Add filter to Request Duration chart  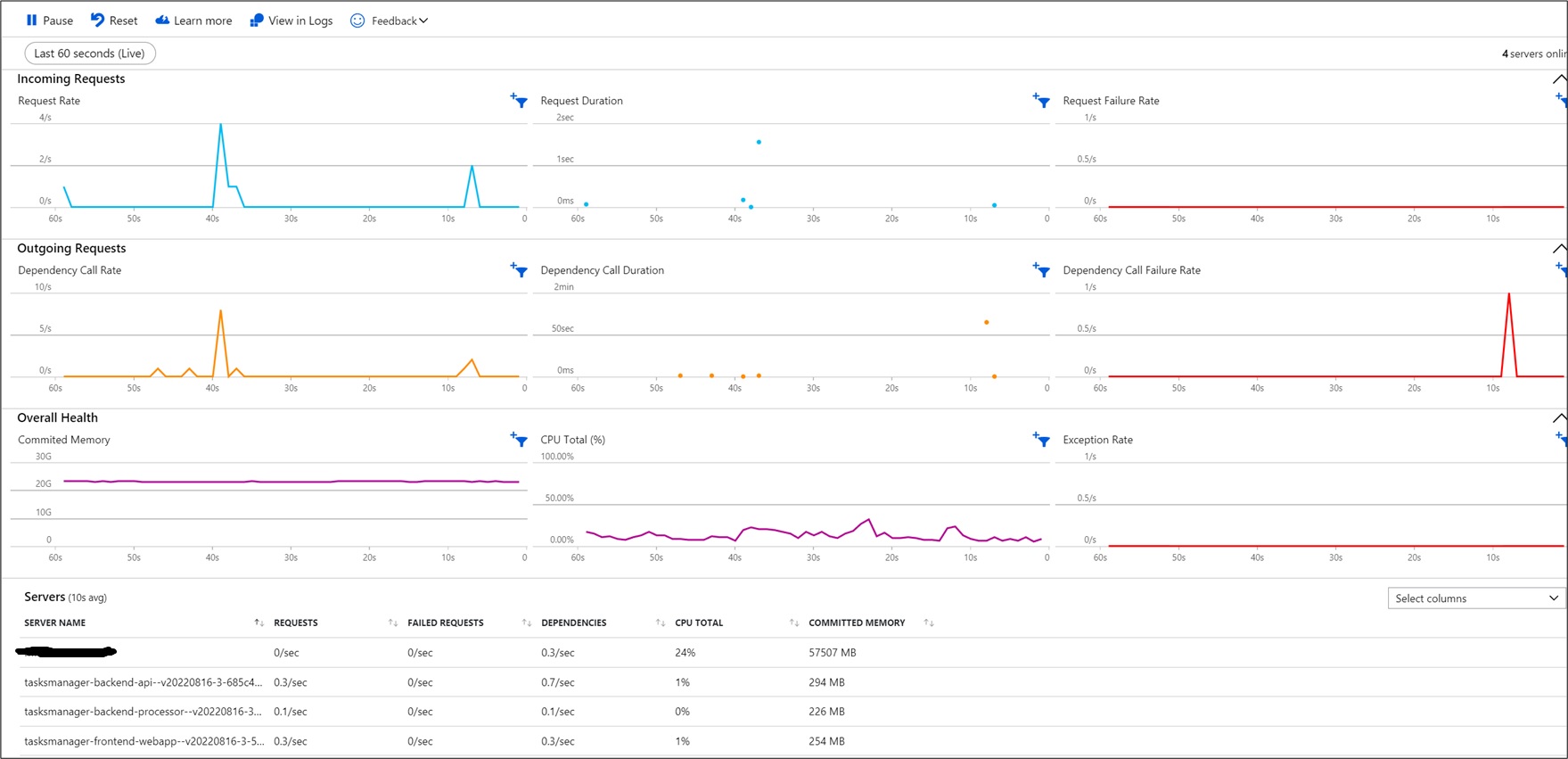coord(1041,101)
